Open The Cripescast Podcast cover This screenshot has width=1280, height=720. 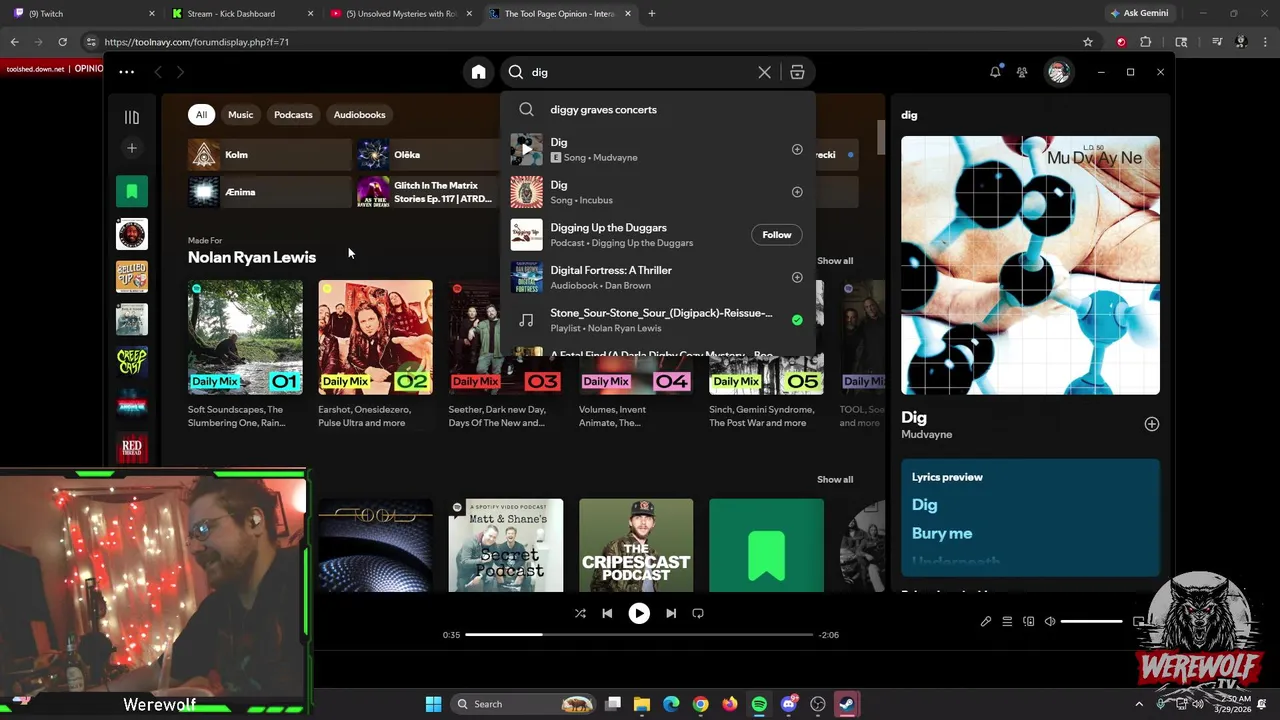coord(636,545)
